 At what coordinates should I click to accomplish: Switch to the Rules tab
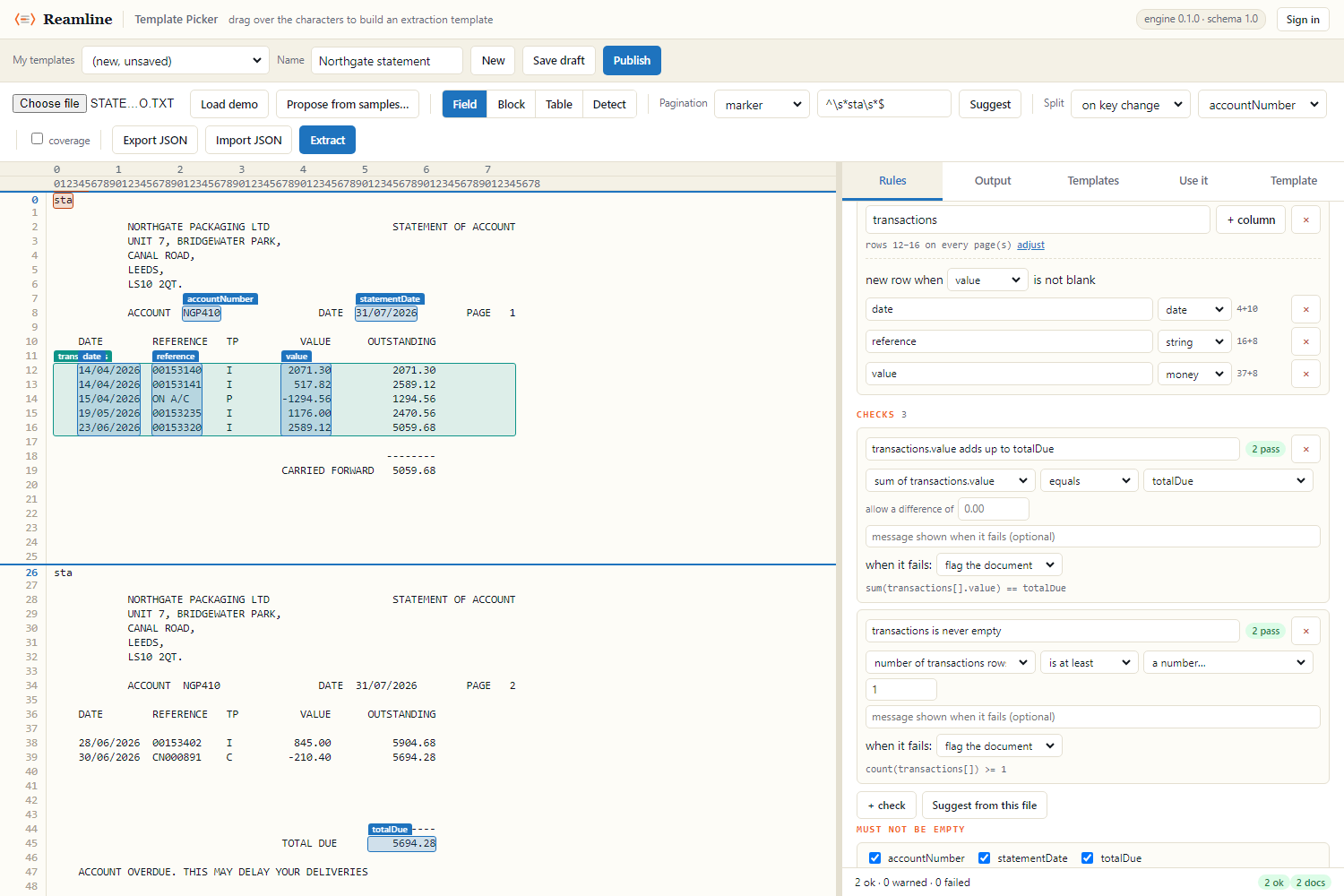pyautogui.click(x=892, y=180)
